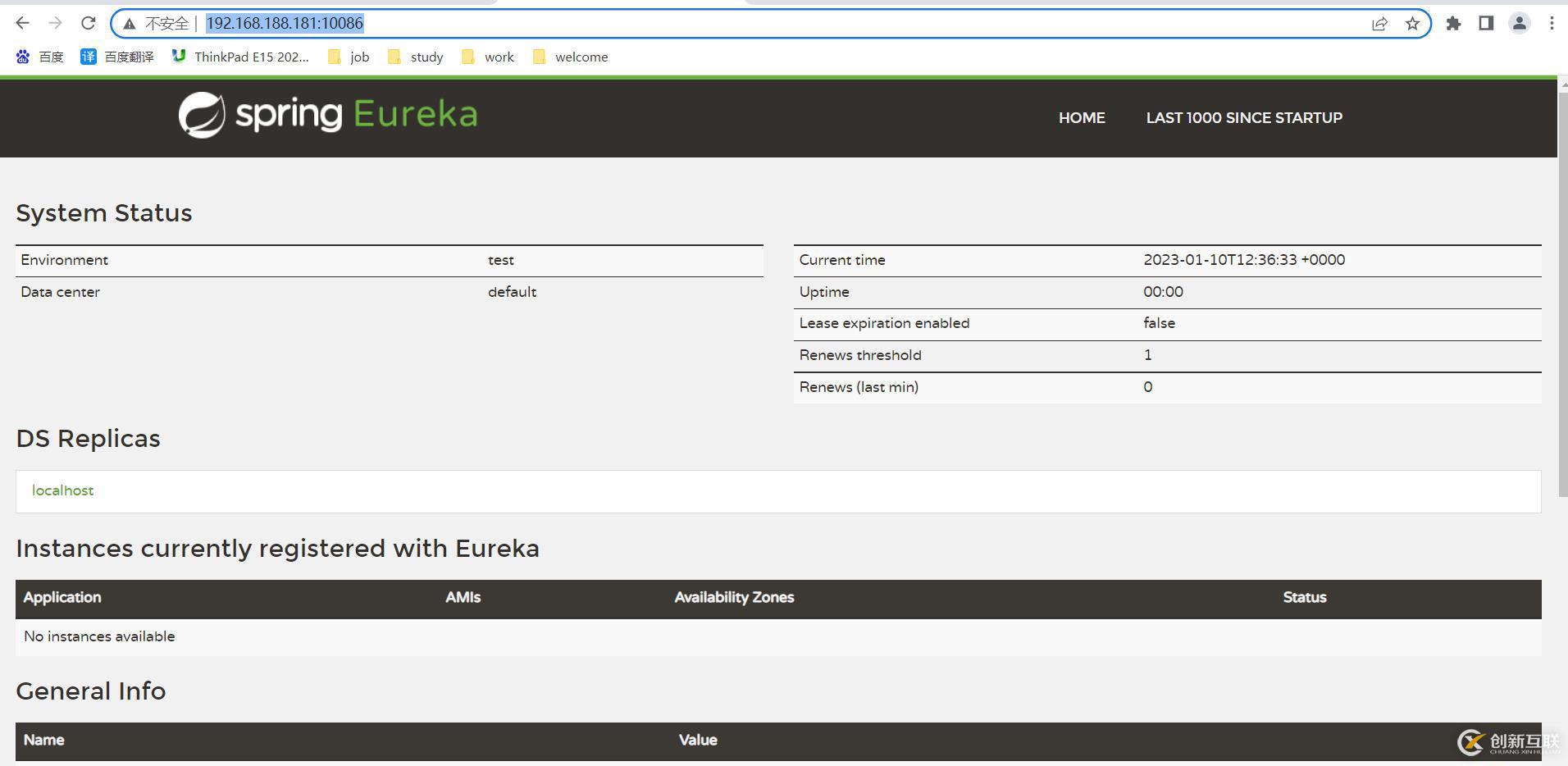Viewport: 1568px width, 766px height.
Task: Click the System Status heading
Action: click(x=104, y=213)
